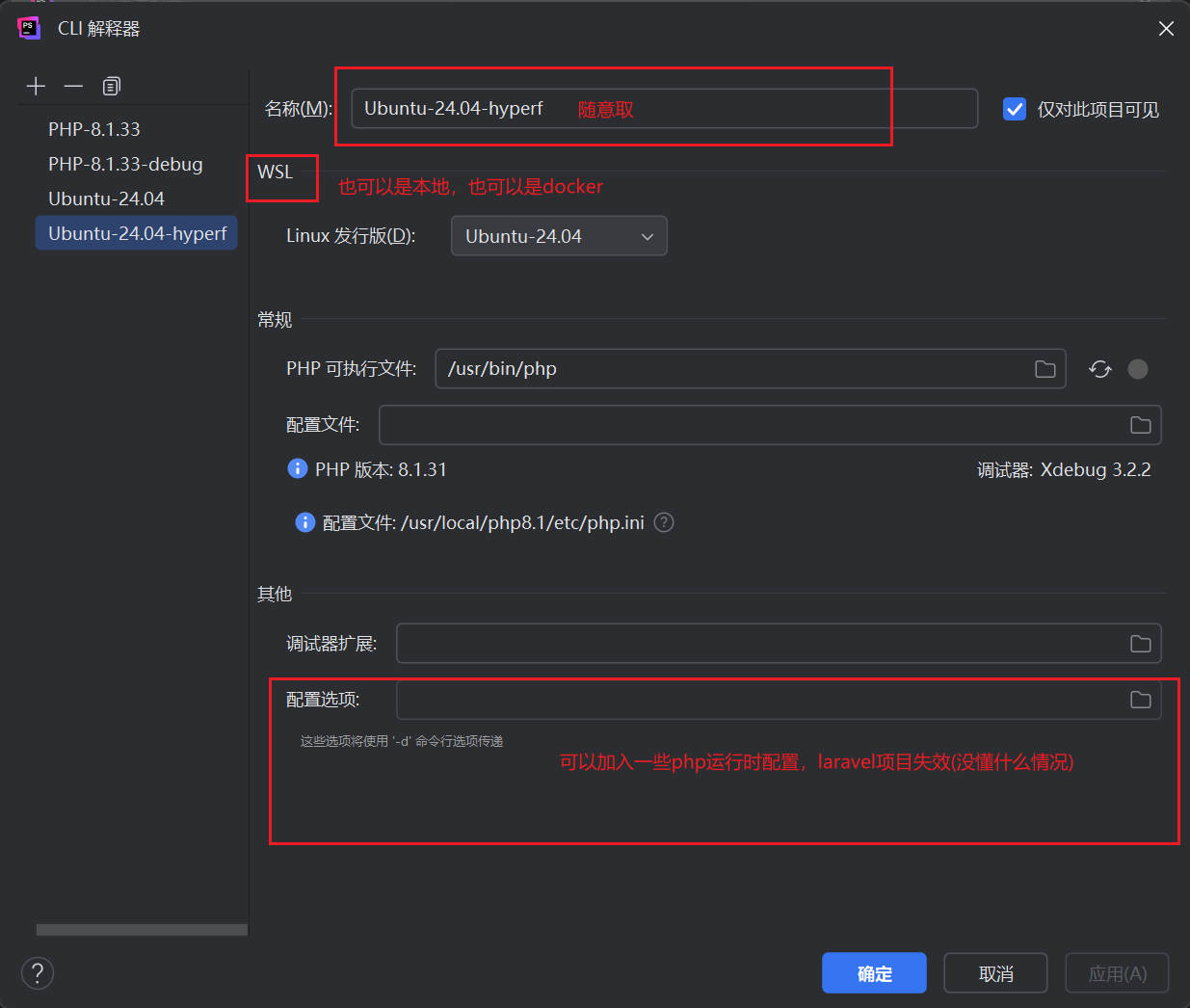Browse folder for 配置文件 field

pyautogui.click(x=1141, y=425)
